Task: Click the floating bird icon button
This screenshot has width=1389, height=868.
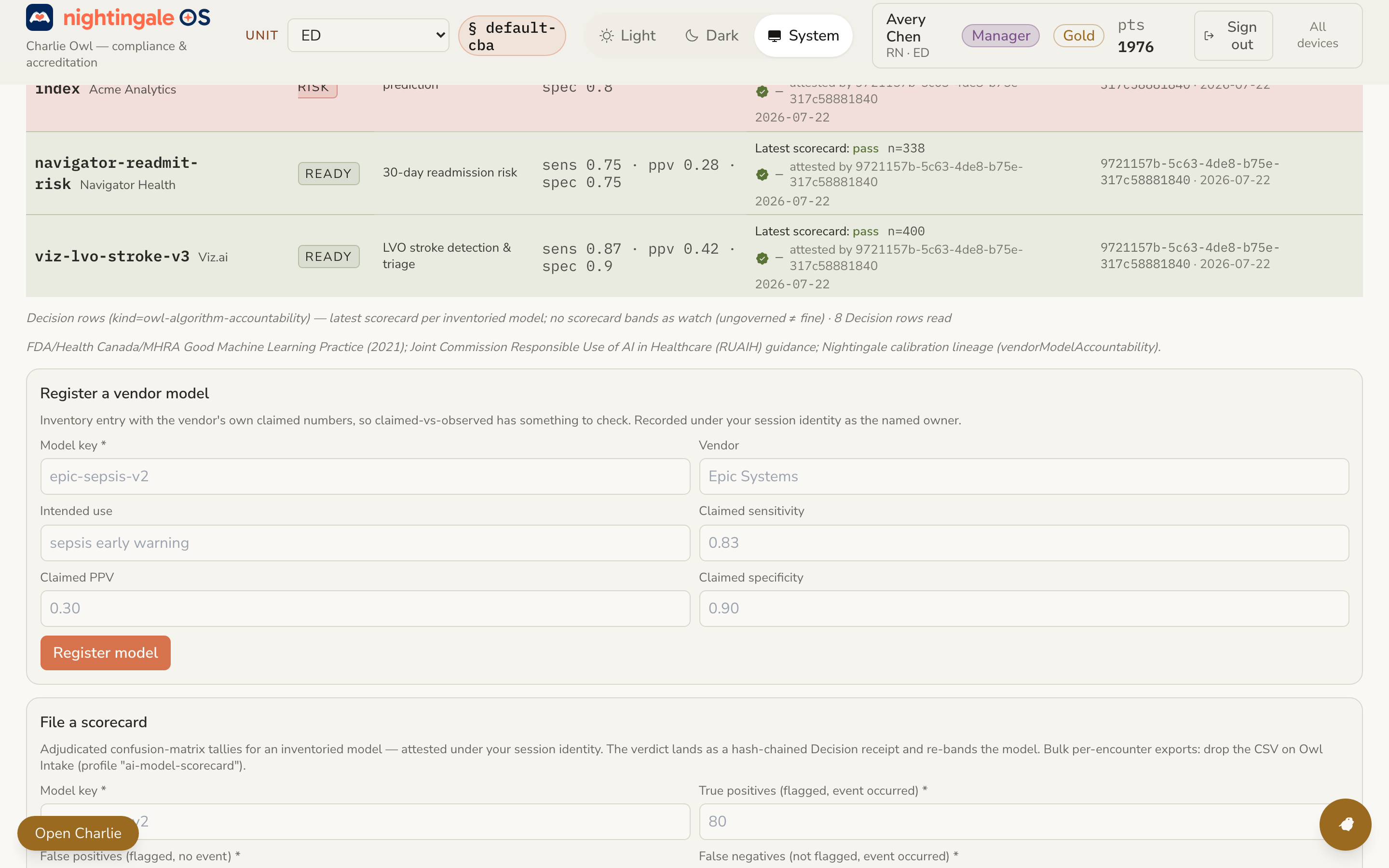Action: 1346,825
